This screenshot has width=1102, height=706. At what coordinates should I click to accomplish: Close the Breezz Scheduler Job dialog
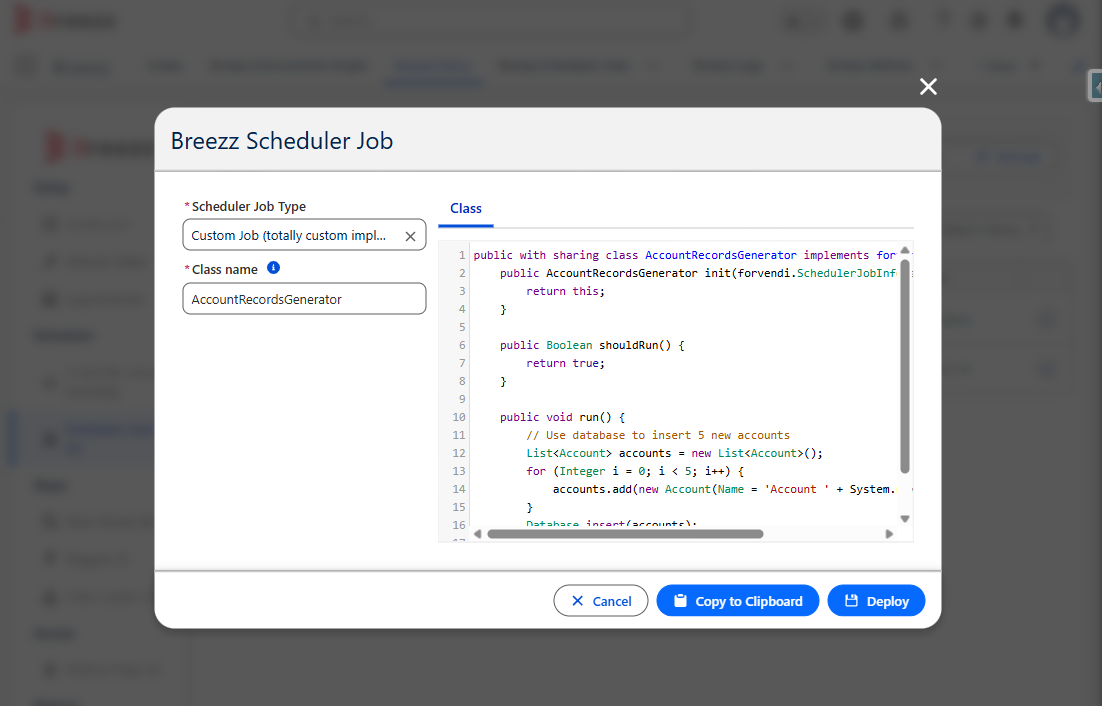point(928,86)
